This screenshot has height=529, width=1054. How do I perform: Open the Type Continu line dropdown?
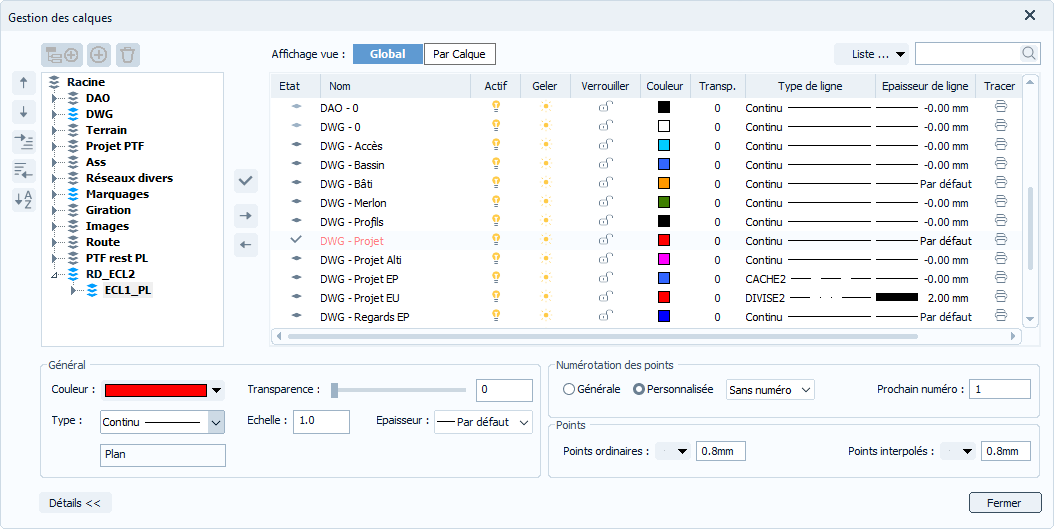tap(216, 422)
